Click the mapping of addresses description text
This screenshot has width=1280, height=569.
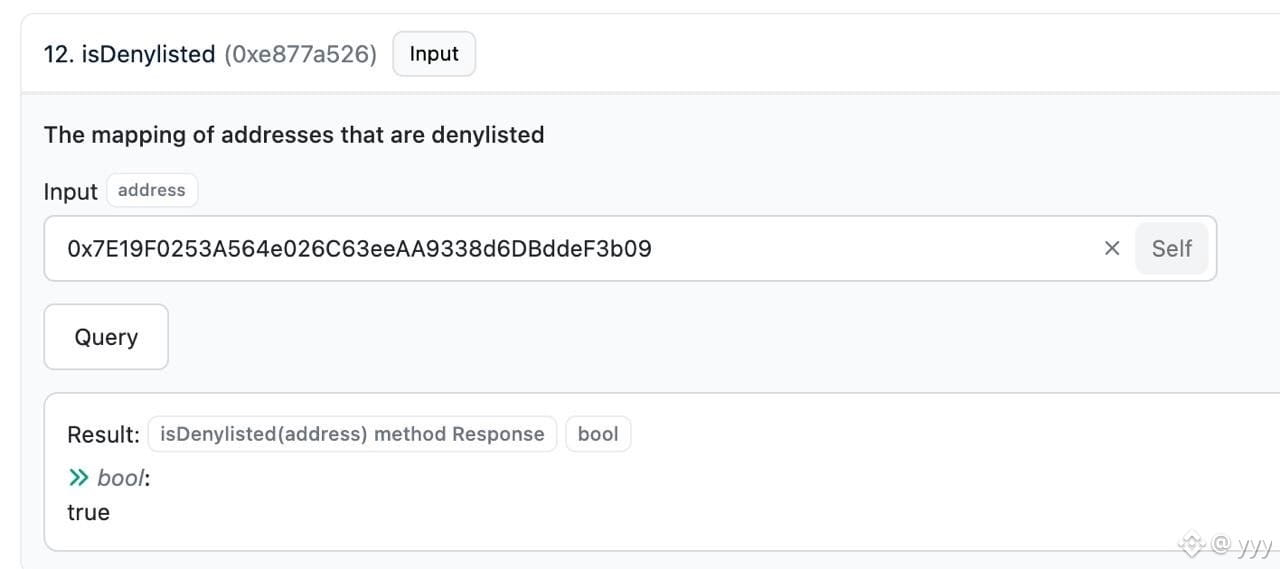click(x=294, y=135)
